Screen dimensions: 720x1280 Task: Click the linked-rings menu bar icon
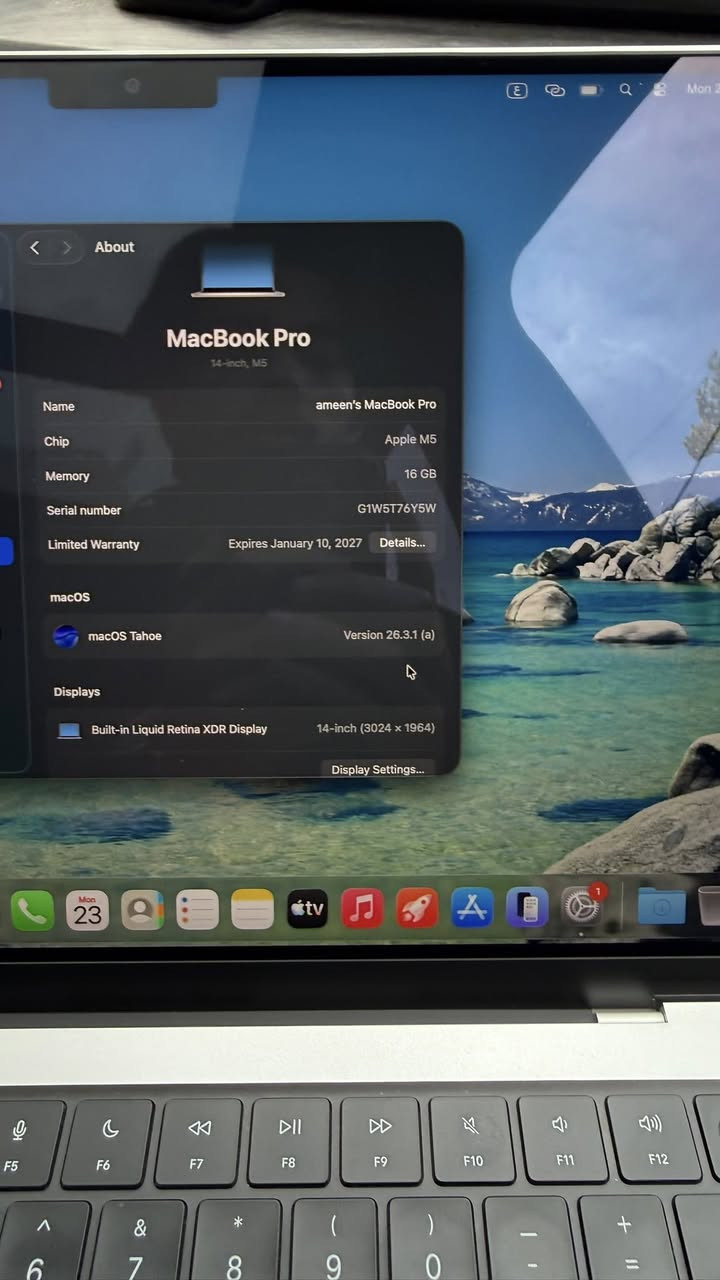tap(555, 90)
